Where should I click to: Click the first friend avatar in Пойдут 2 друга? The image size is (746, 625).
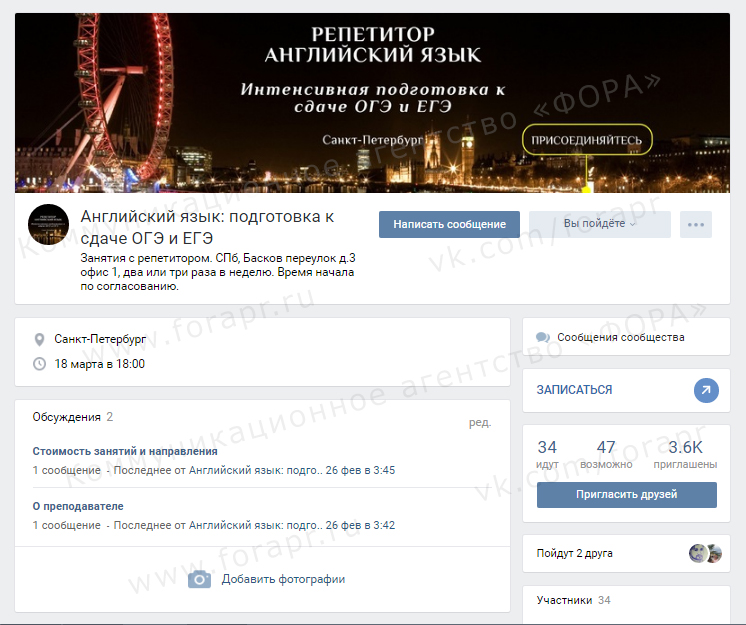tap(698, 553)
